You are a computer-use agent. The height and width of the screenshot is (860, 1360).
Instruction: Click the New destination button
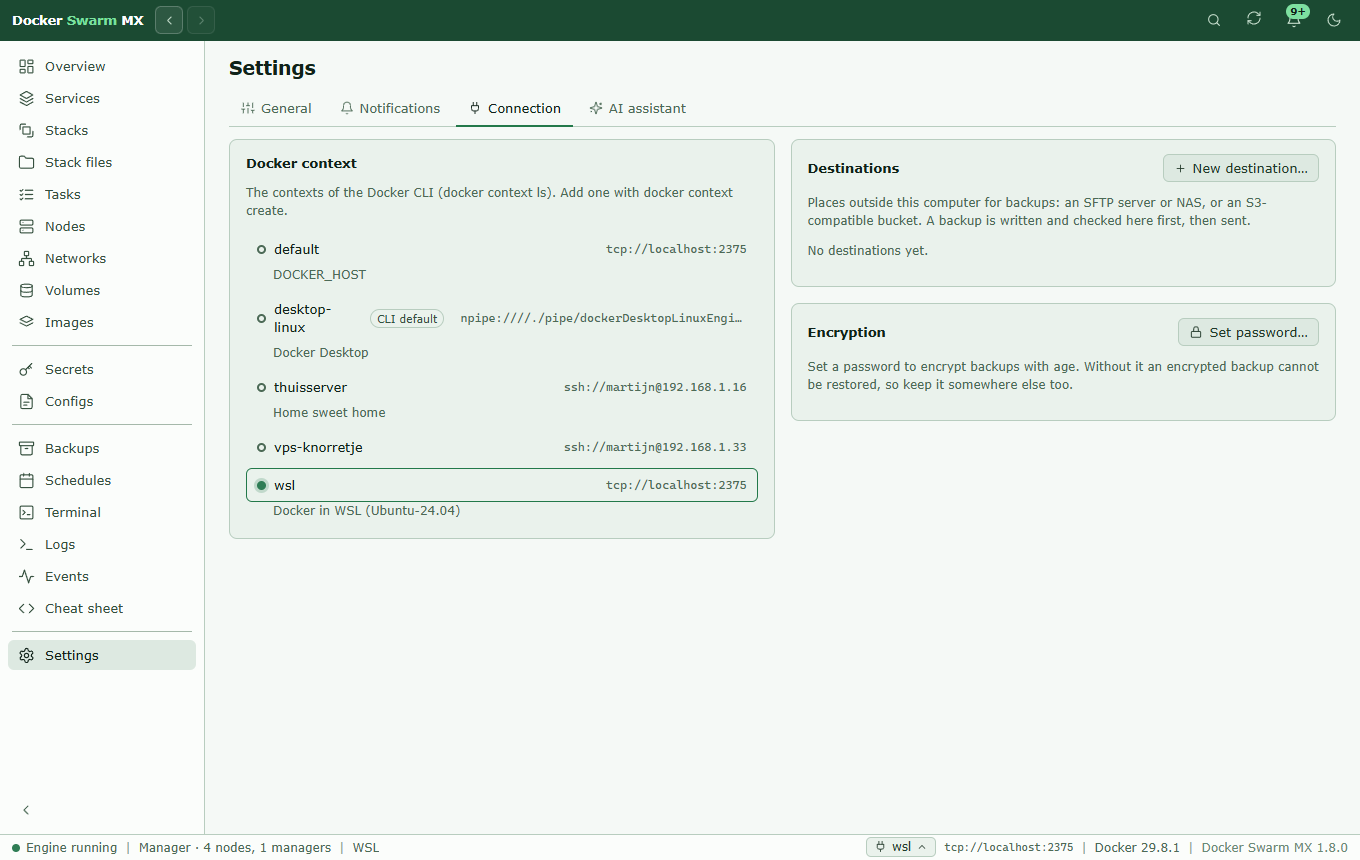tap(1241, 168)
